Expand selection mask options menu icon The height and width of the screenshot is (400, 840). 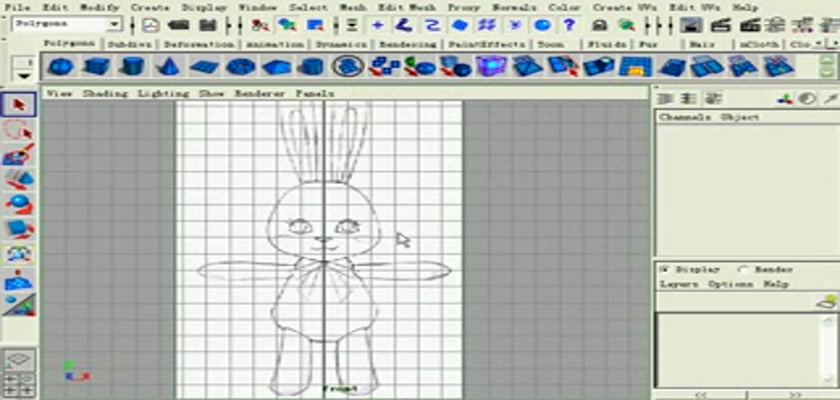tap(351, 25)
